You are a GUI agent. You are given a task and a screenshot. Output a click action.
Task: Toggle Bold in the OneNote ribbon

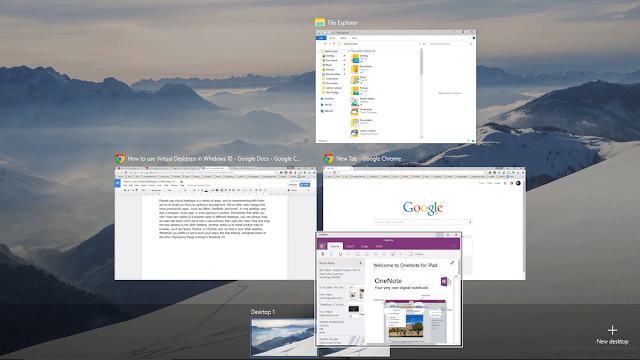tap(322, 254)
